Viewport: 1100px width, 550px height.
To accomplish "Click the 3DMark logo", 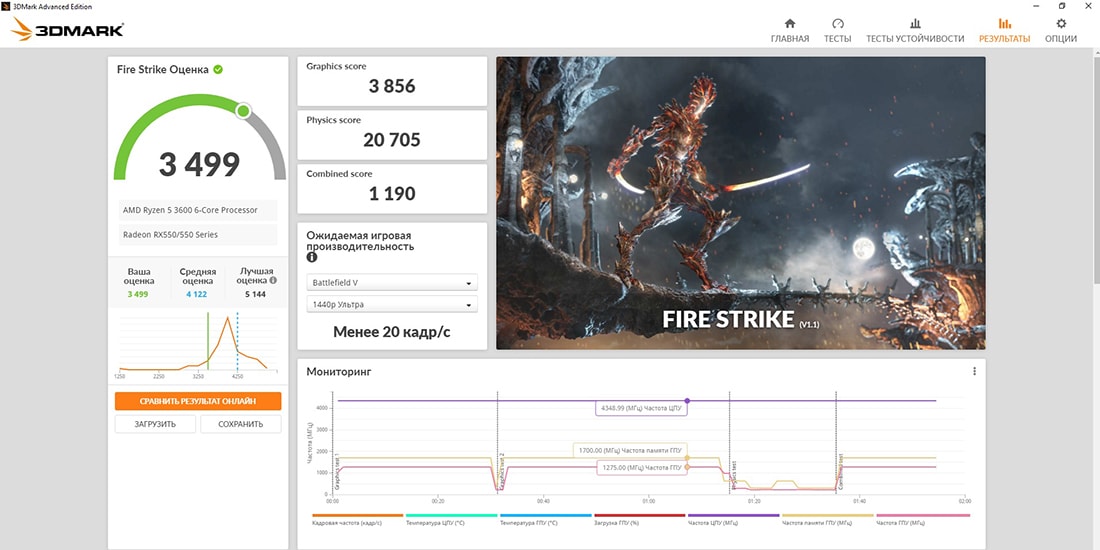I will pyautogui.click(x=68, y=29).
